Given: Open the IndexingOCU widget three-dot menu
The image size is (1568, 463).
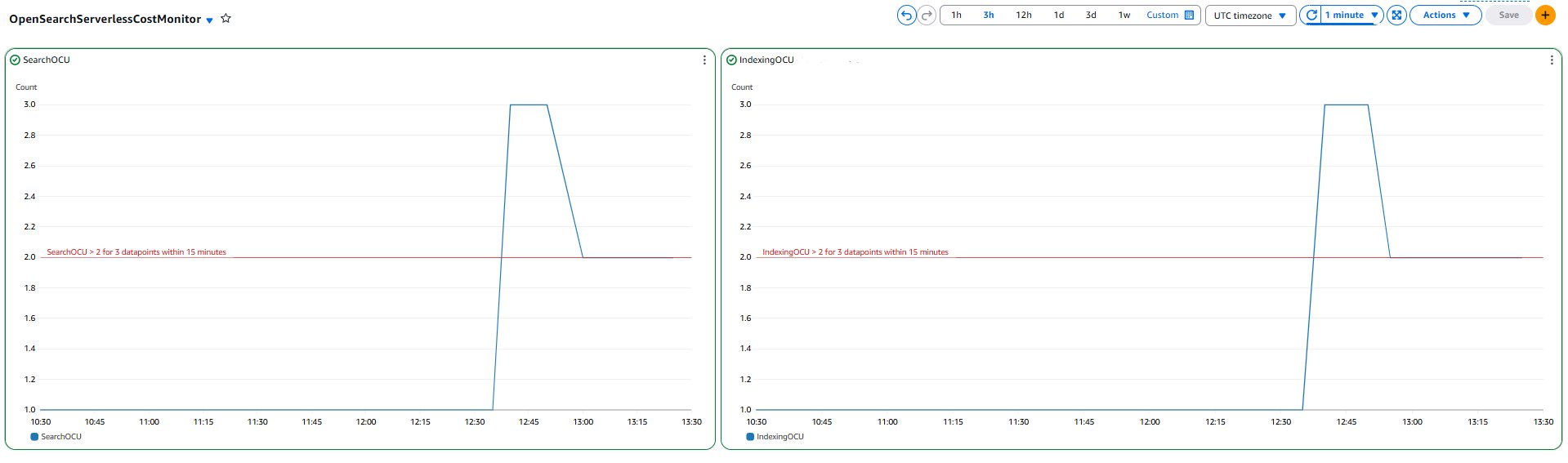Looking at the screenshot, I should tap(1551, 60).
